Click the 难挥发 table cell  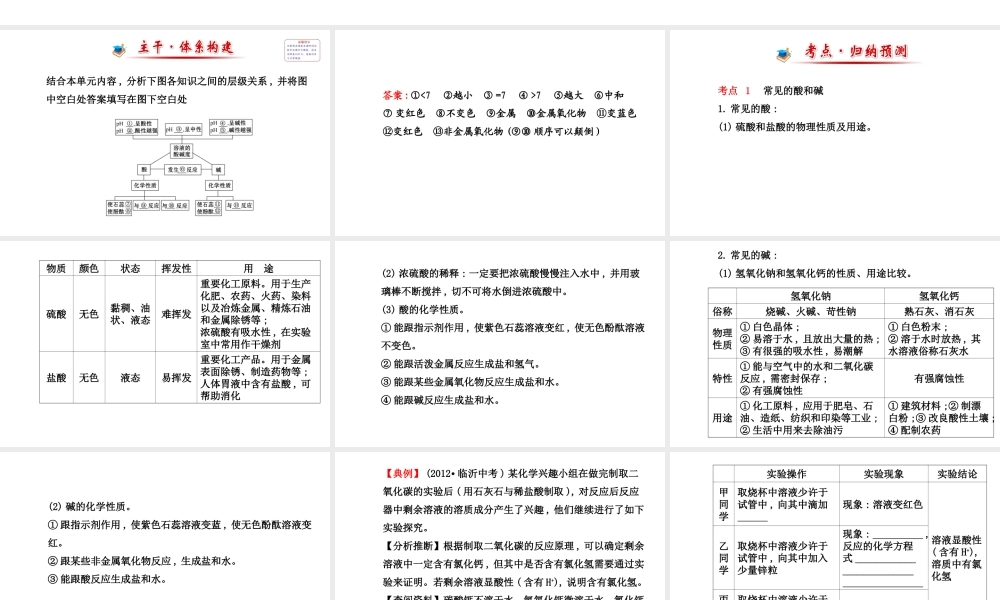tap(177, 314)
